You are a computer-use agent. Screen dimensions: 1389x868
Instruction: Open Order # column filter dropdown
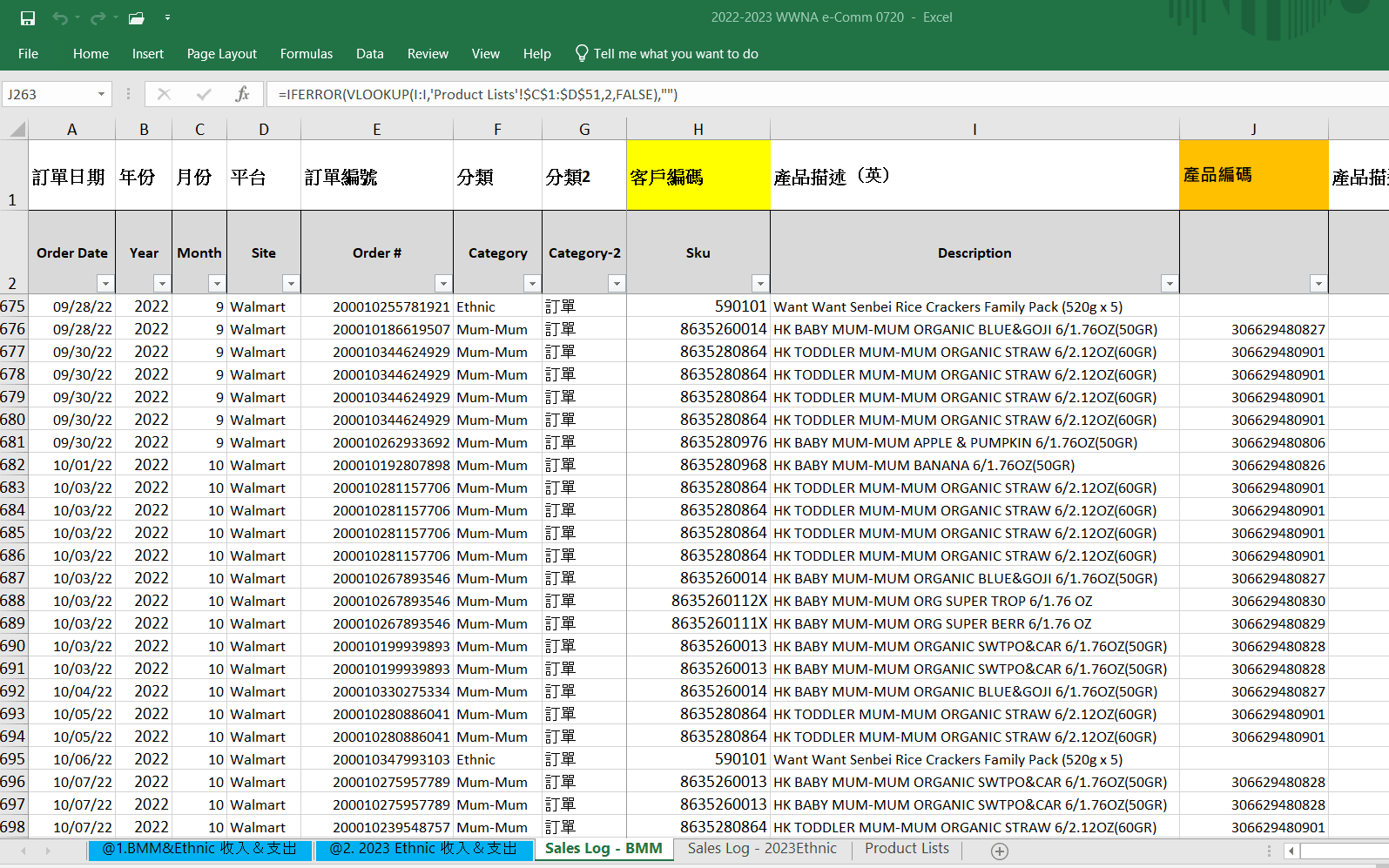pyautogui.click(x=443, y=283)
